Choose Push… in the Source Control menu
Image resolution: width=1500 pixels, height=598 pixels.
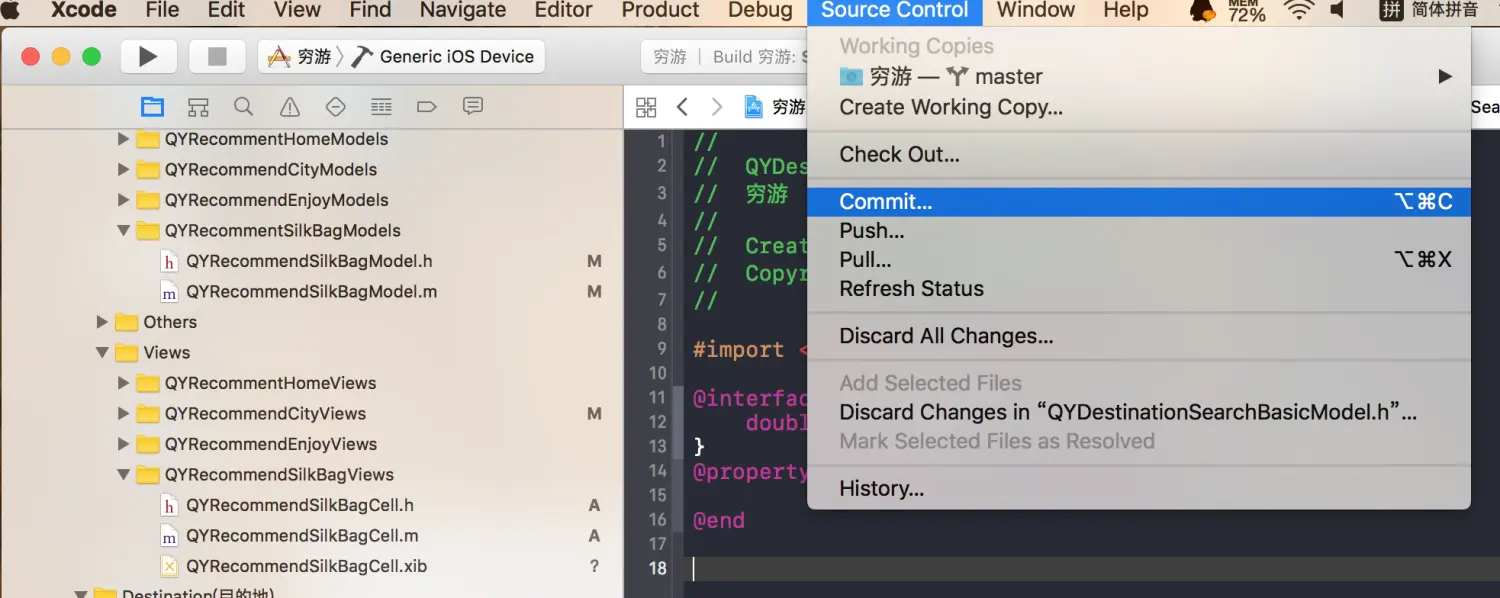tap(1139, 231)
